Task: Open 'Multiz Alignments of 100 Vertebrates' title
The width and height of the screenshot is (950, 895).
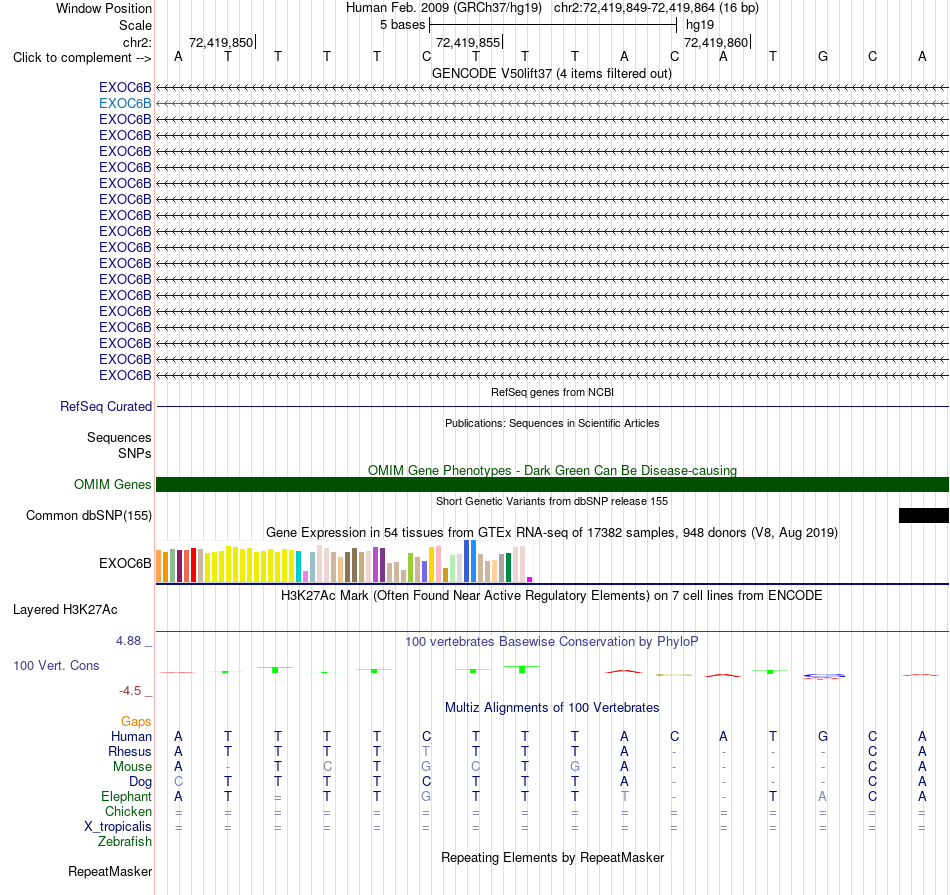Action: pyautogui.click(x=552, y=708)
